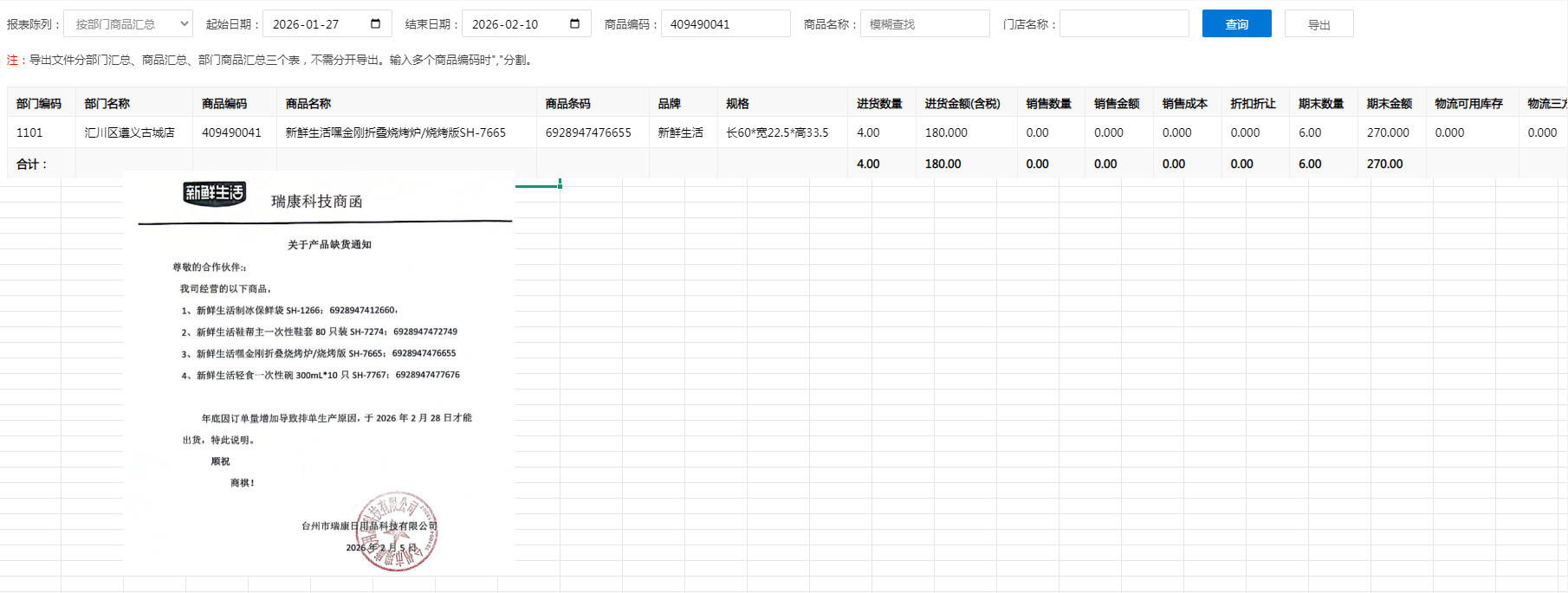
Task: Select the 汇川区遵义古城店 department cell
Action: [130, 132]
